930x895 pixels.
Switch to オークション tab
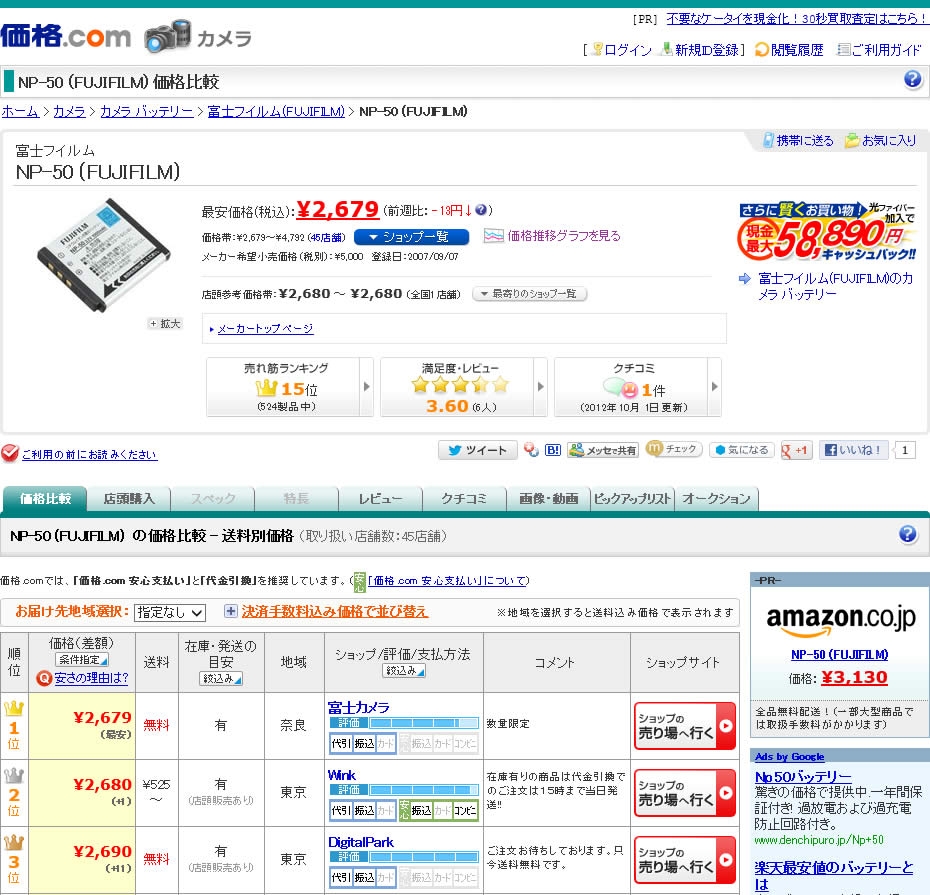point(716,499)
